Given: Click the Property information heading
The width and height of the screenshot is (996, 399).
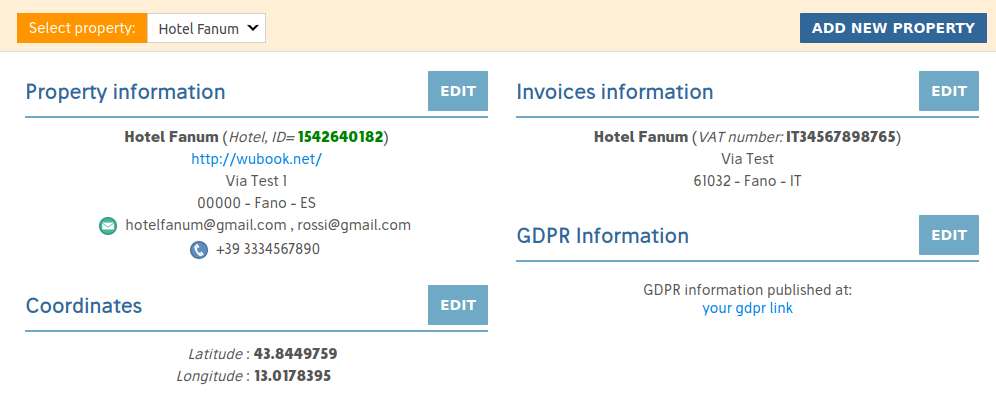Looking at the screenshot, I should pos(125,91).
